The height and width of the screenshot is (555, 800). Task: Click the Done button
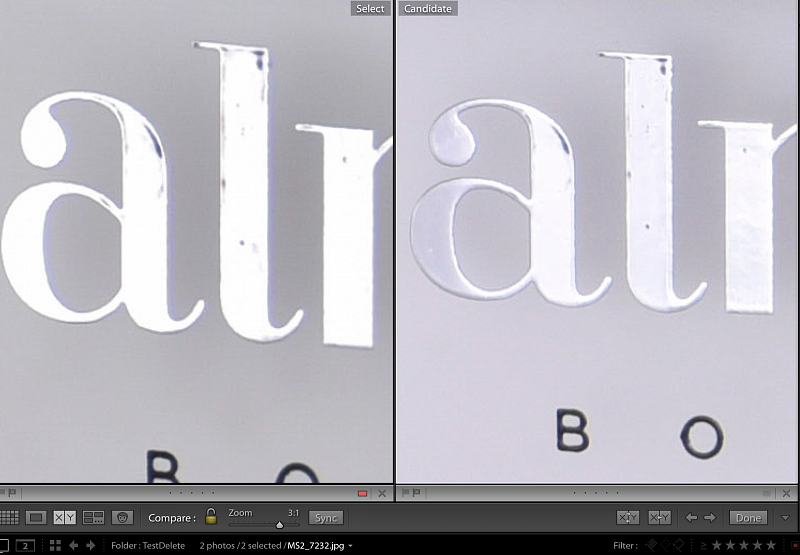(x=748, y=517)
